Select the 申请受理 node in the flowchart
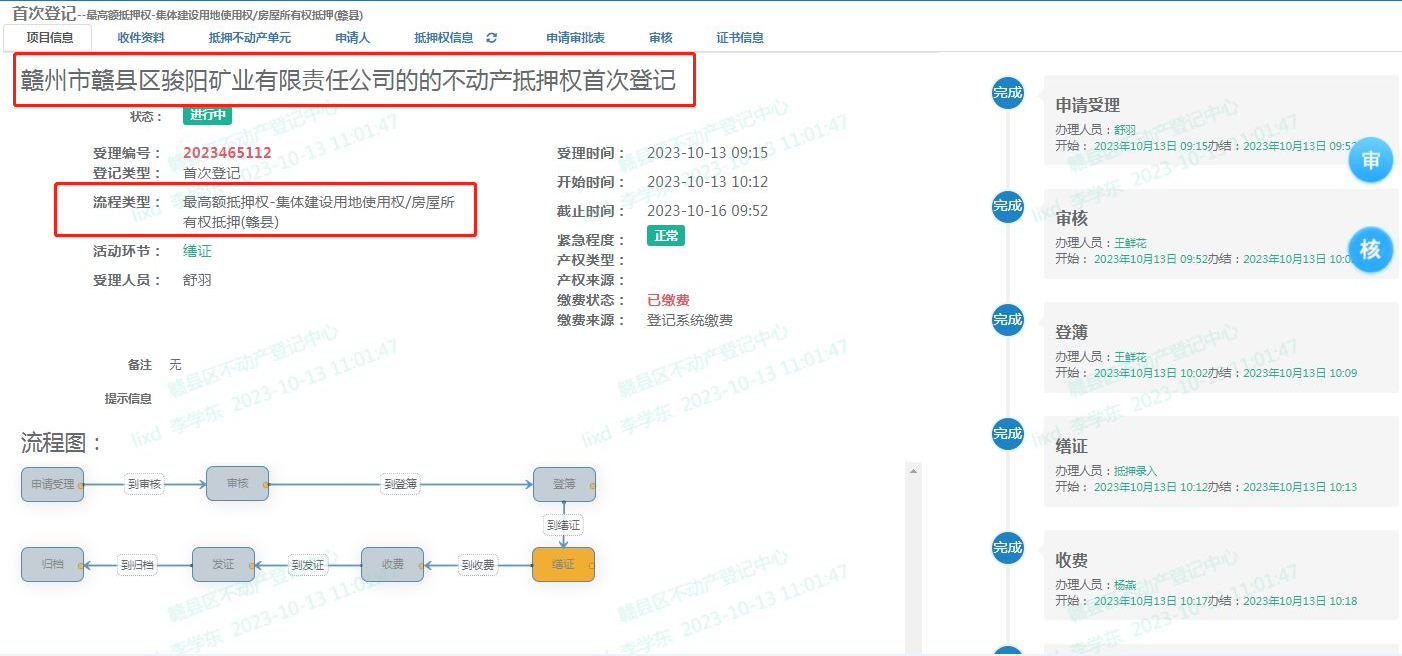This screenshot has width=1402, height=656. click(52, 484)
